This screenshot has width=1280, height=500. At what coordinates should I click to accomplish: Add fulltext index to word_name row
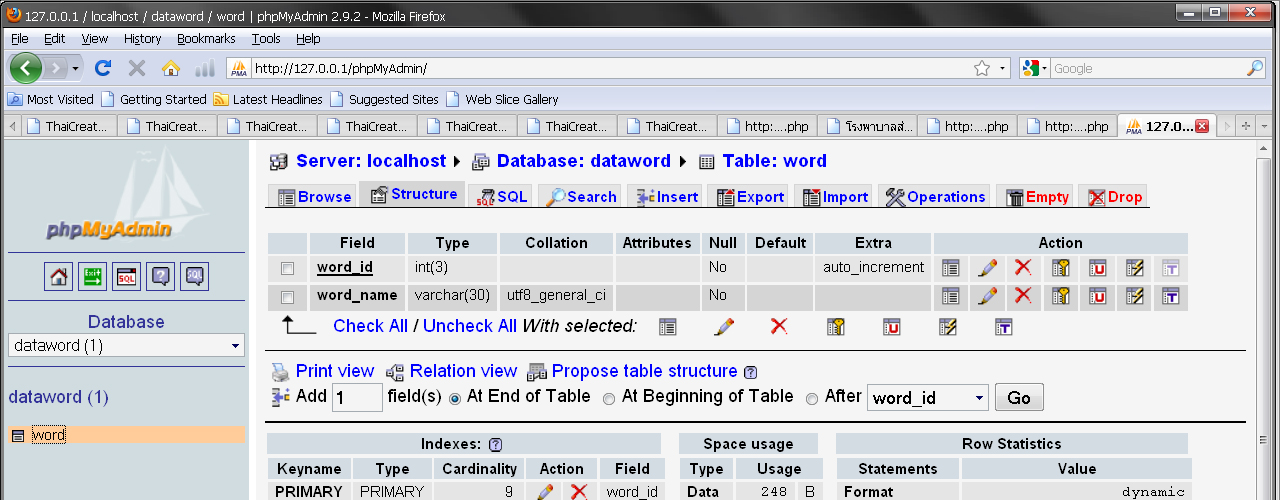(x=1171, y=296)
